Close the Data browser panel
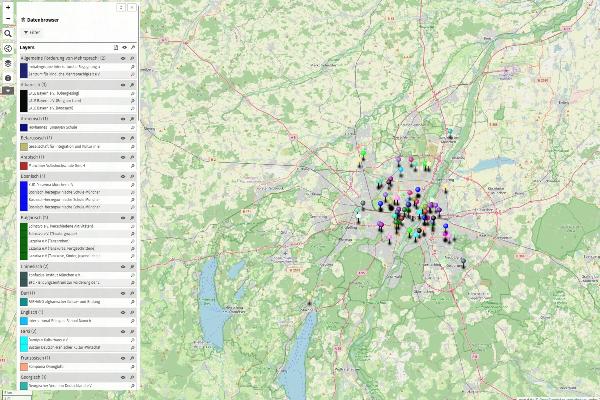Screen dimensions: 600x400 [x=132, y=7]
